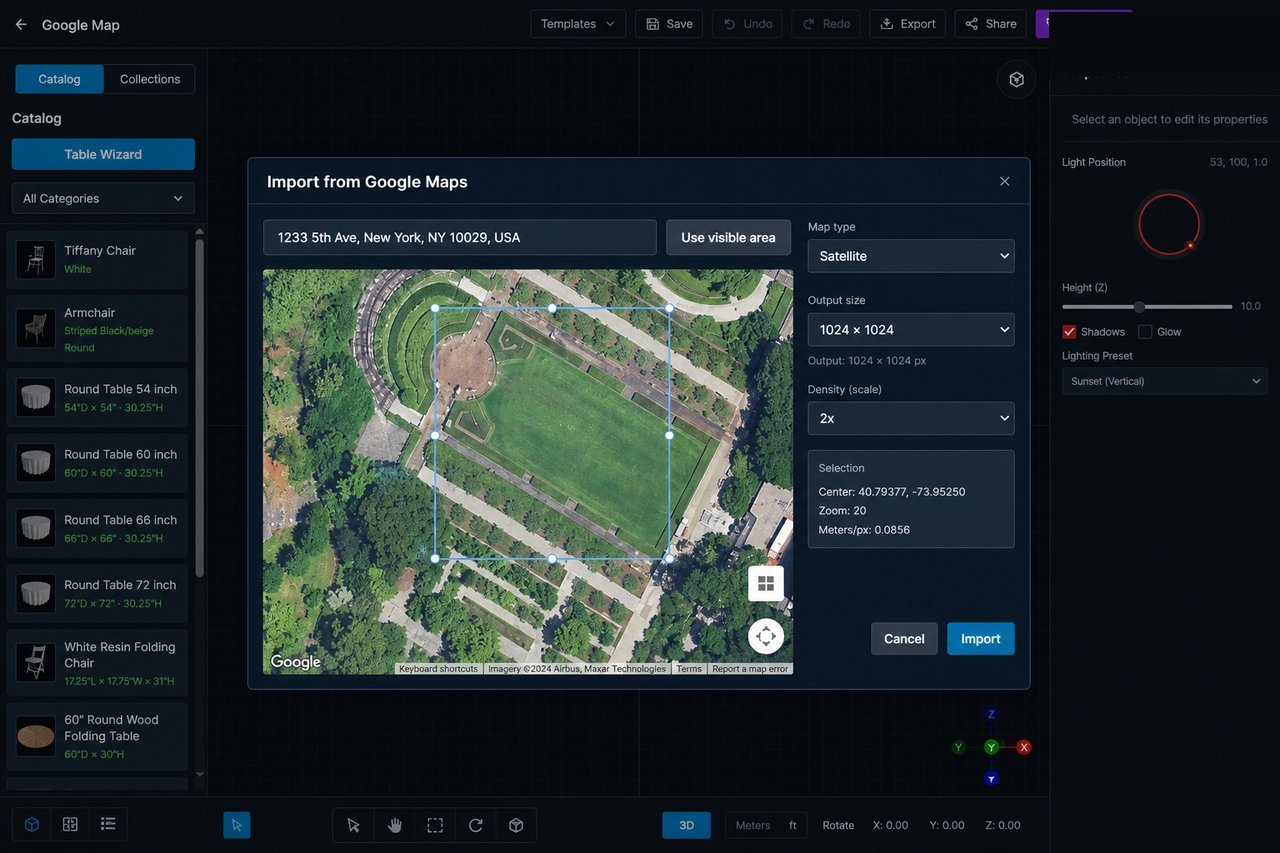The image size is (1280, 853).
Task: Select the White Resin Folding Chair item
Action: coord(97,663)
